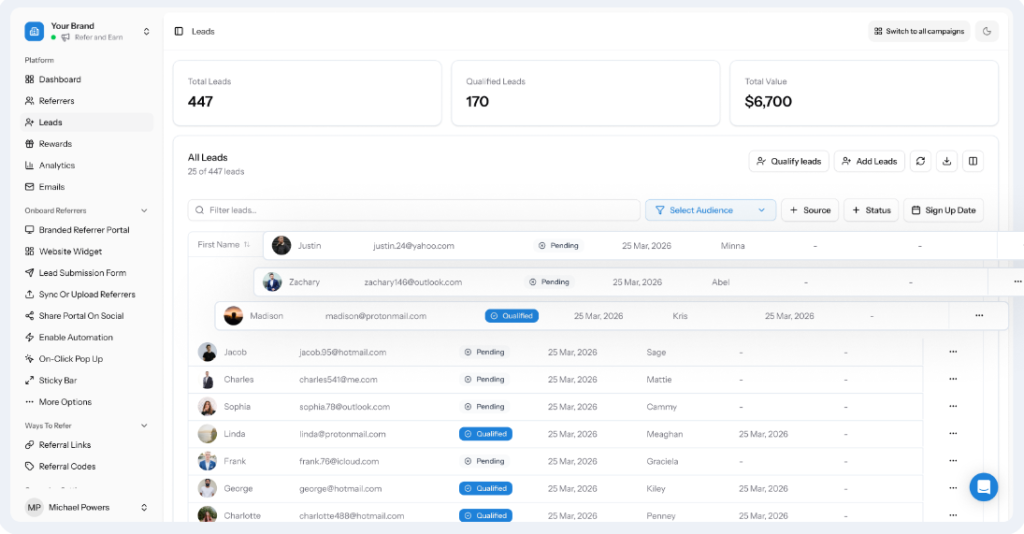Click the Qualified Leads 170 card
Viewport: 1024px width, 534px height.
coord(586,93)
